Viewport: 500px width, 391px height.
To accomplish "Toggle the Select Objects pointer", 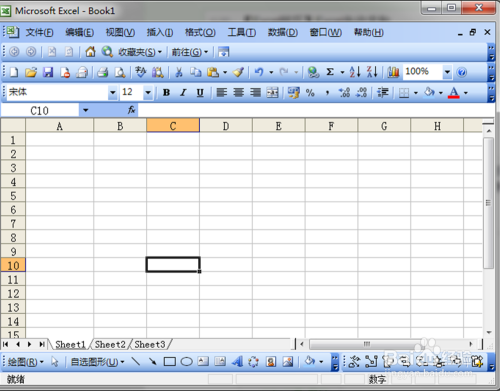I will coord(55,361).
